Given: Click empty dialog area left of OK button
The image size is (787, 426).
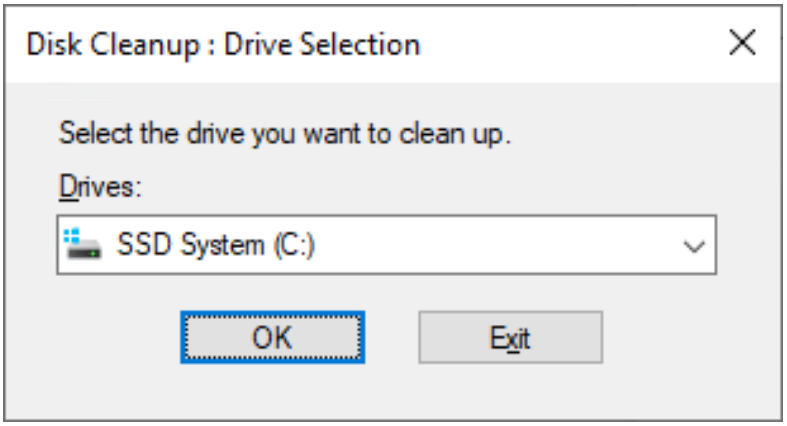Looking at the screenshot, I should tap(110, 337).
